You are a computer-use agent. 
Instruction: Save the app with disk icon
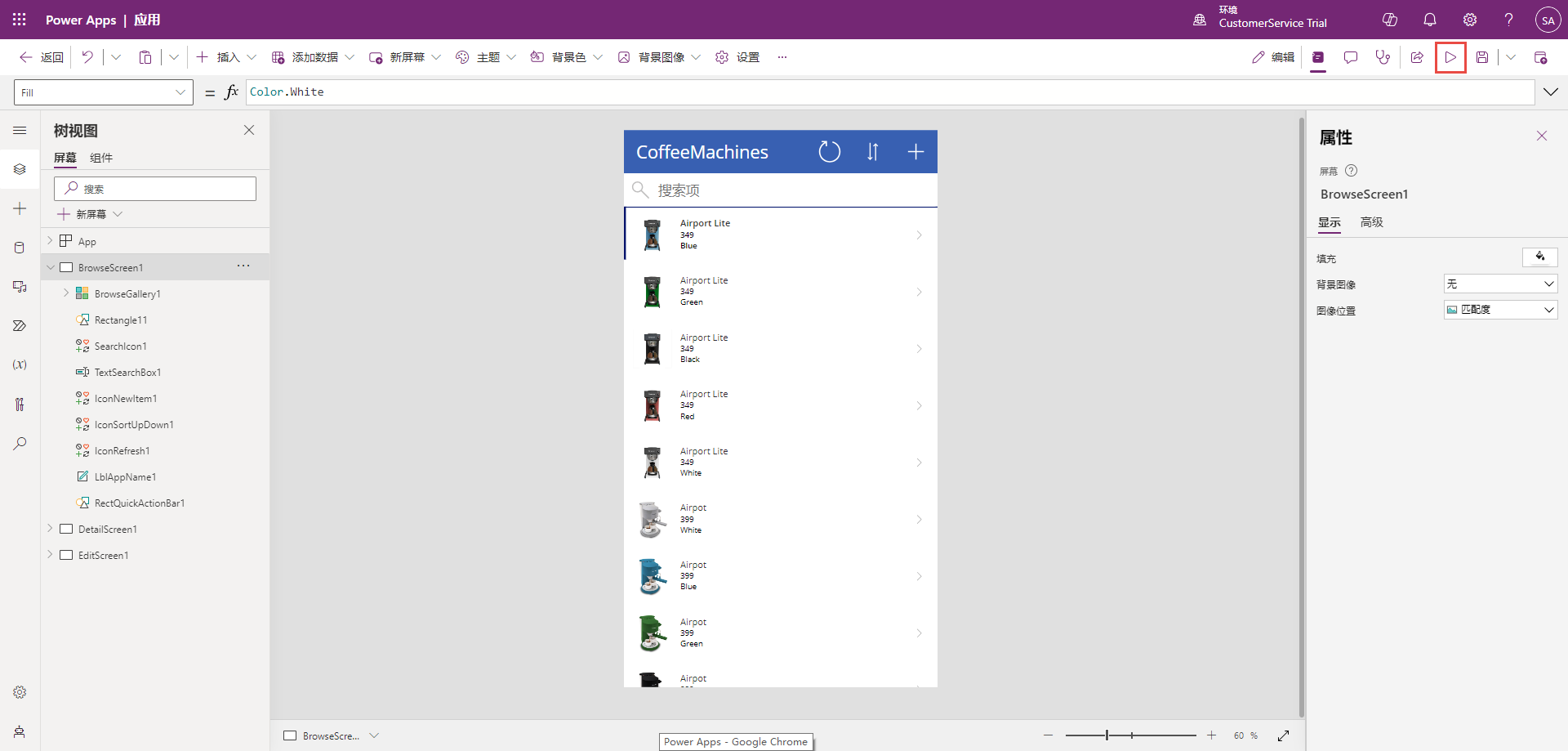click(x=1482, y=57)
